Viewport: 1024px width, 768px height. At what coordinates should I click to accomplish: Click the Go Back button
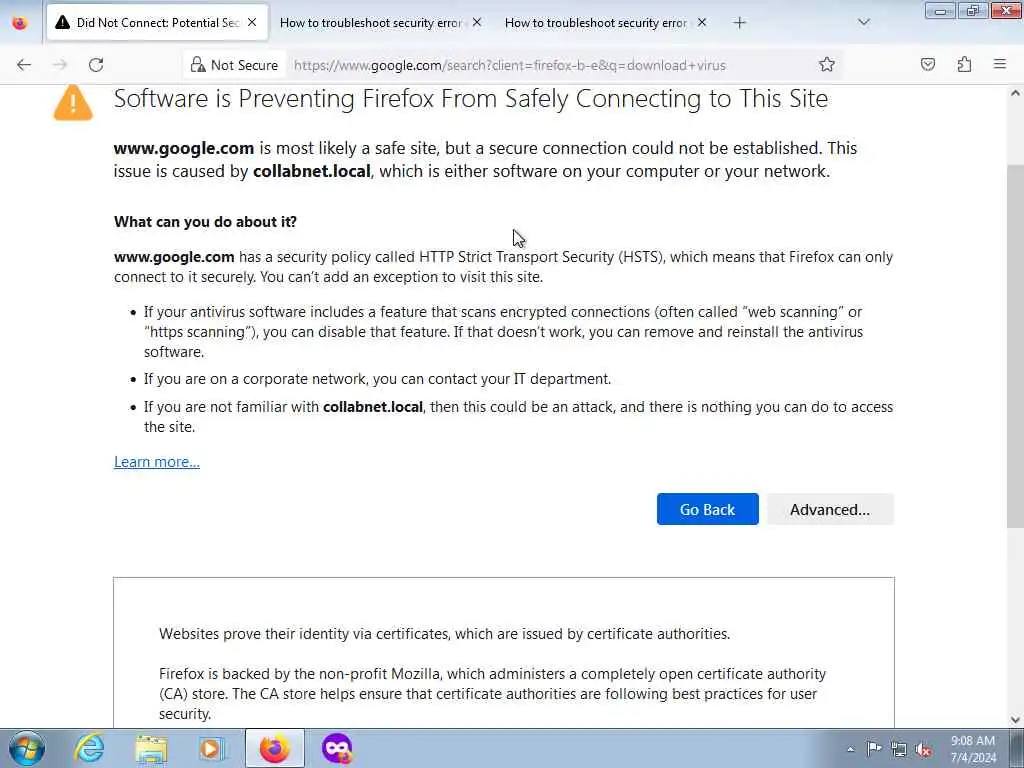tap(707, 509)
